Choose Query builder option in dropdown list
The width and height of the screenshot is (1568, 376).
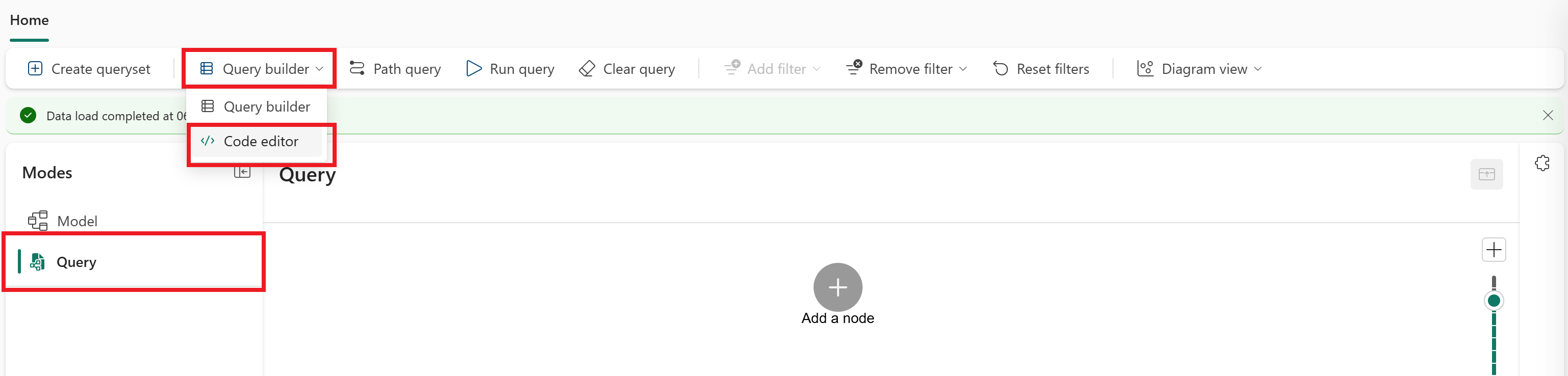(257, 106)
